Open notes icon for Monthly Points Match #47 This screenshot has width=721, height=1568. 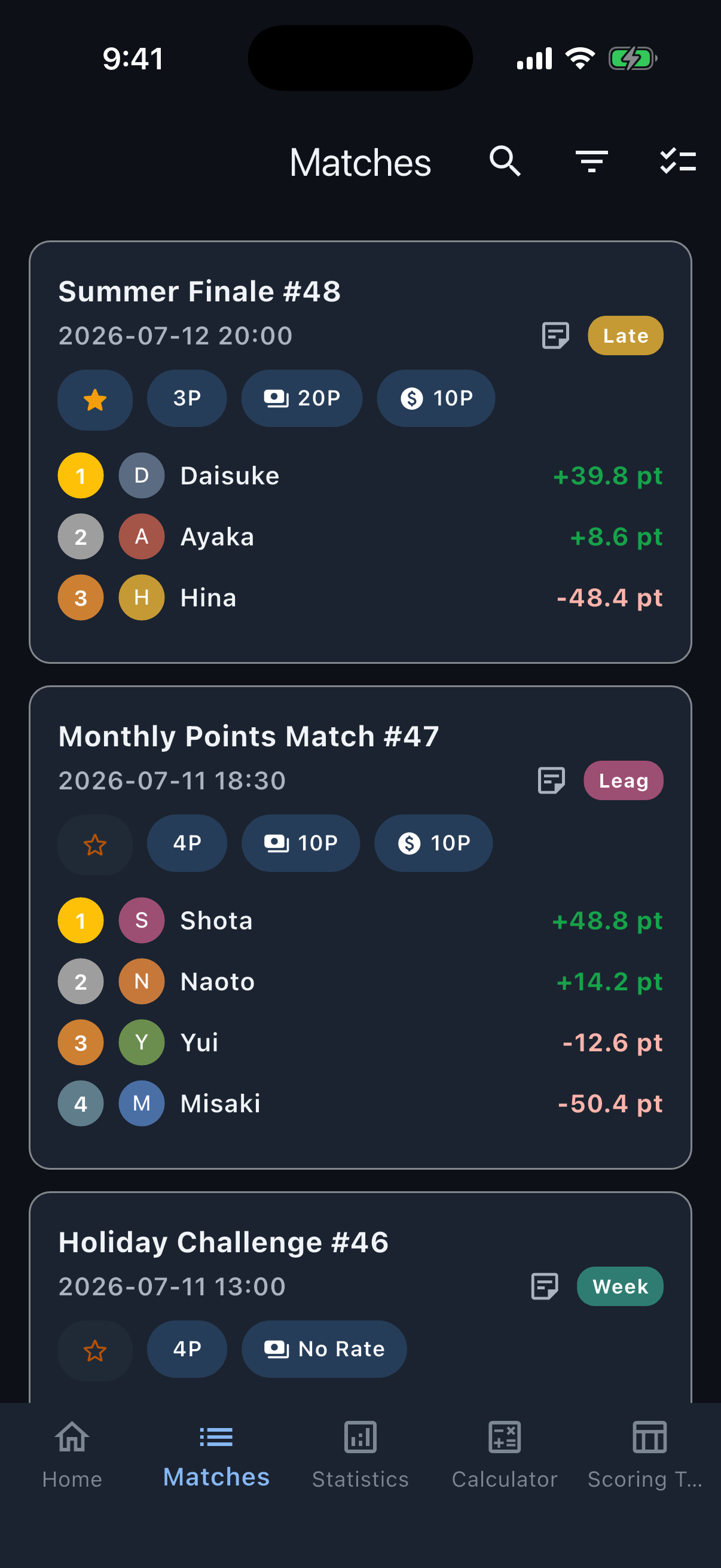pyautogui.click(x=551, y=780)
